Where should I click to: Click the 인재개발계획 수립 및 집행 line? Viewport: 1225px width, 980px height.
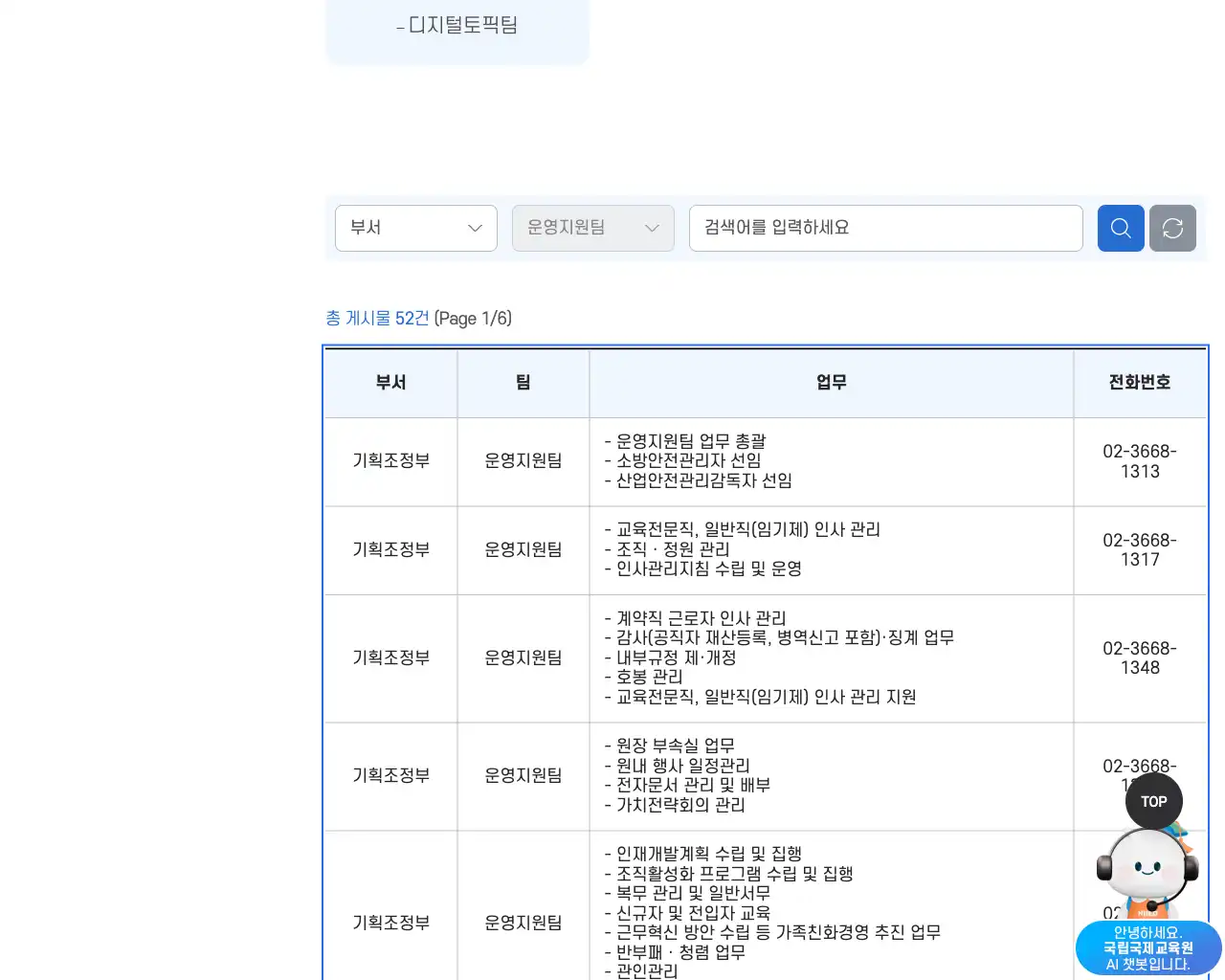click(703, 854)
